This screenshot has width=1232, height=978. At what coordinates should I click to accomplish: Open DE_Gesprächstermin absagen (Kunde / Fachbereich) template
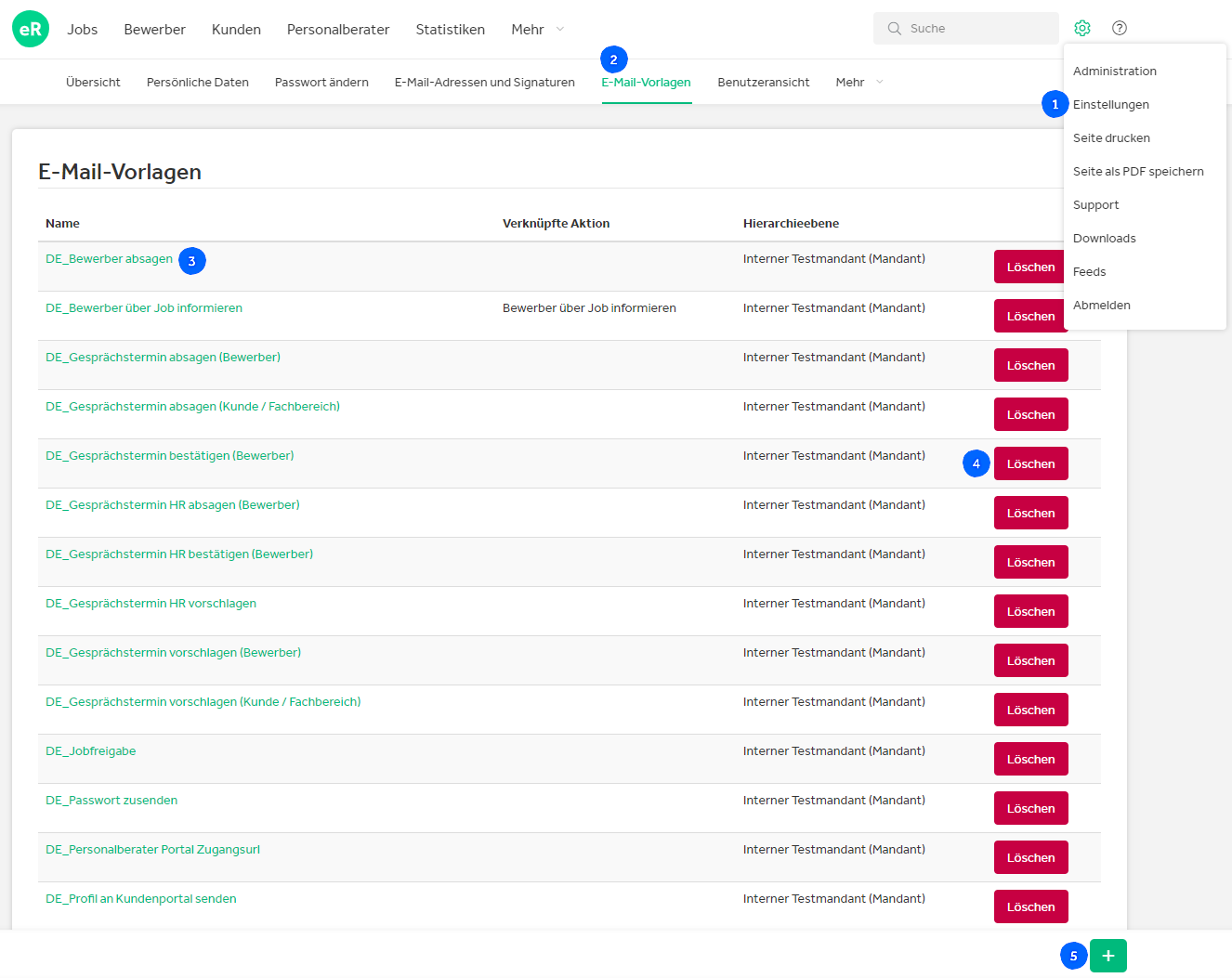tap(192, 407)
